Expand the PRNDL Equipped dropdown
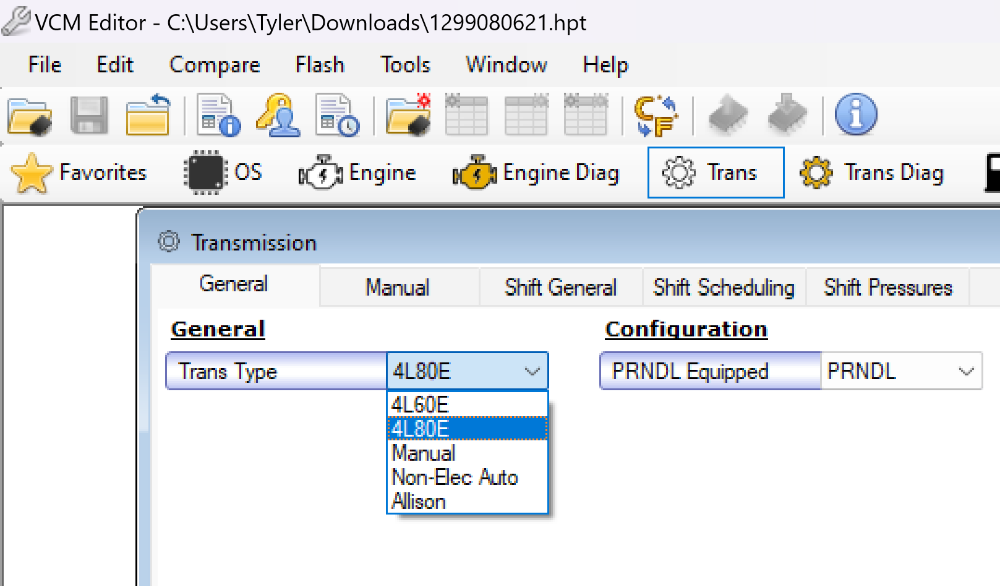 tap(966, 372)
